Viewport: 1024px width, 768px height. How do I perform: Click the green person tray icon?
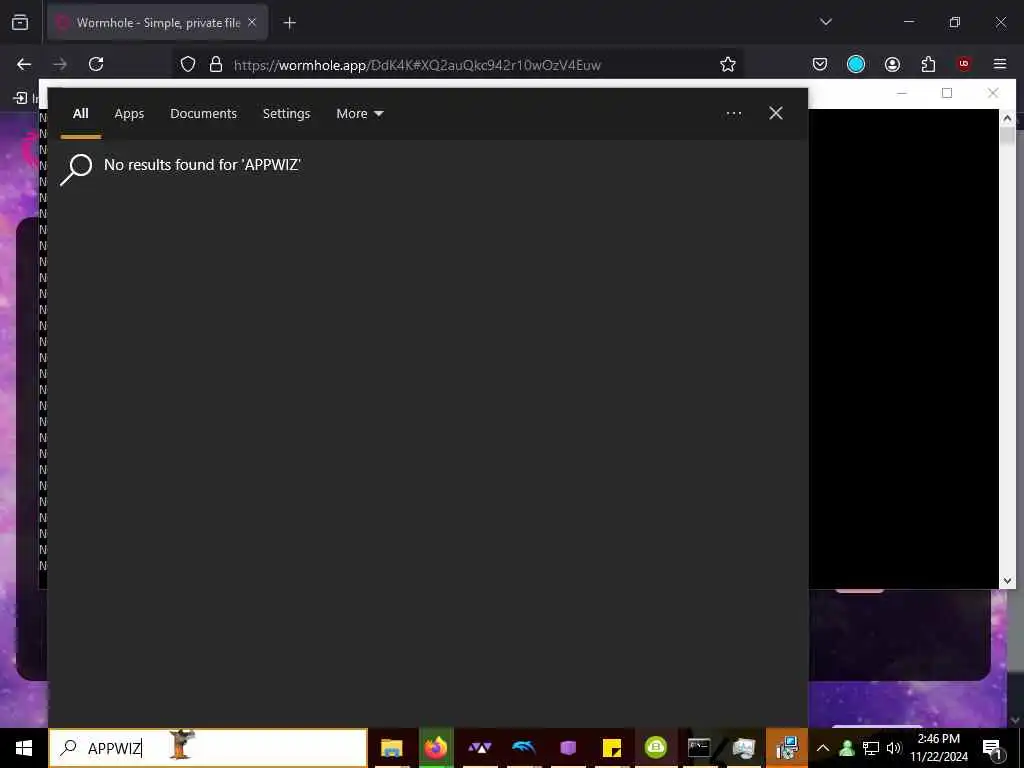[x=846, y=748]
